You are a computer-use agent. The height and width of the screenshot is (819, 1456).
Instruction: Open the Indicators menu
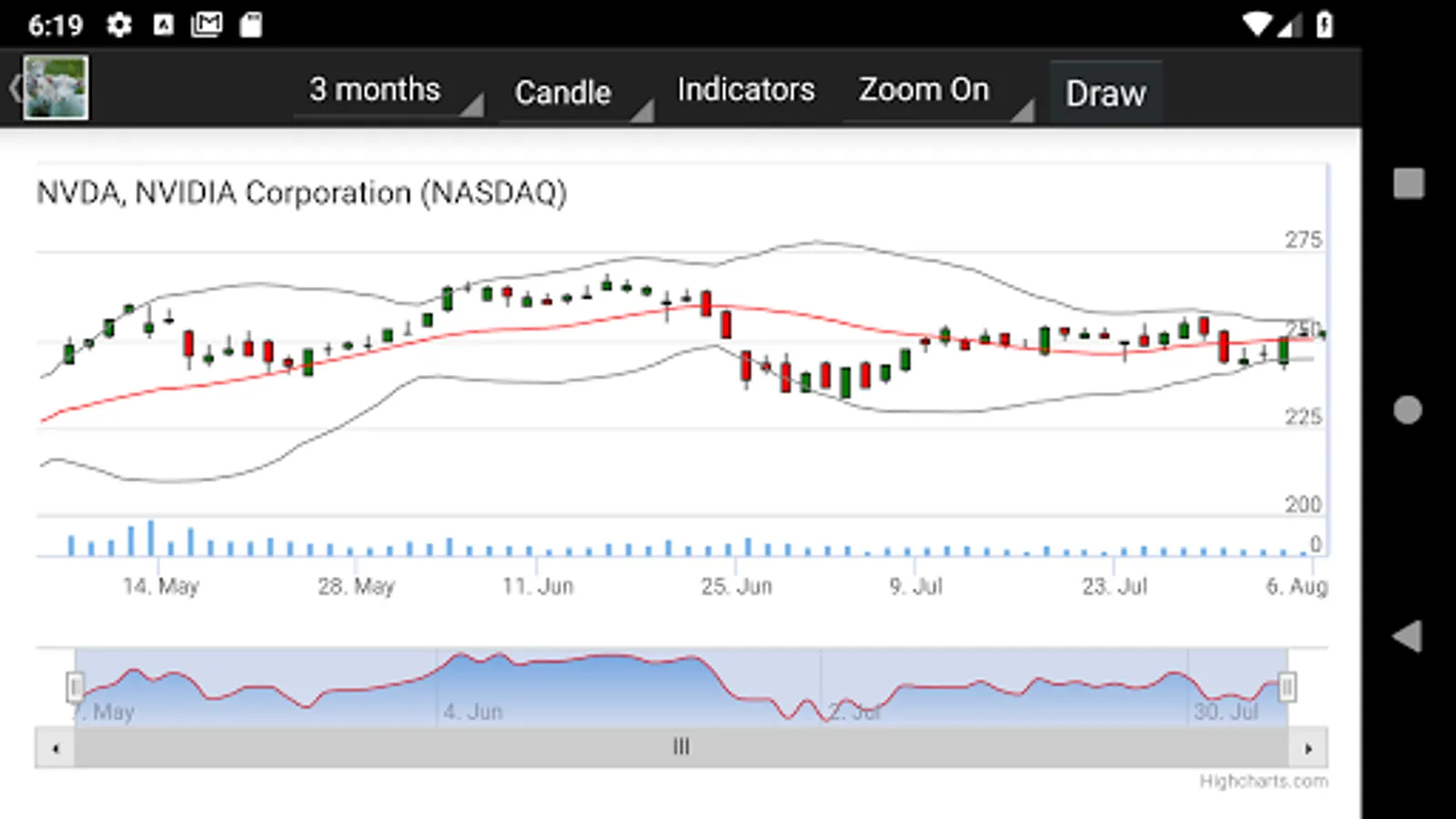coord(746,90)
